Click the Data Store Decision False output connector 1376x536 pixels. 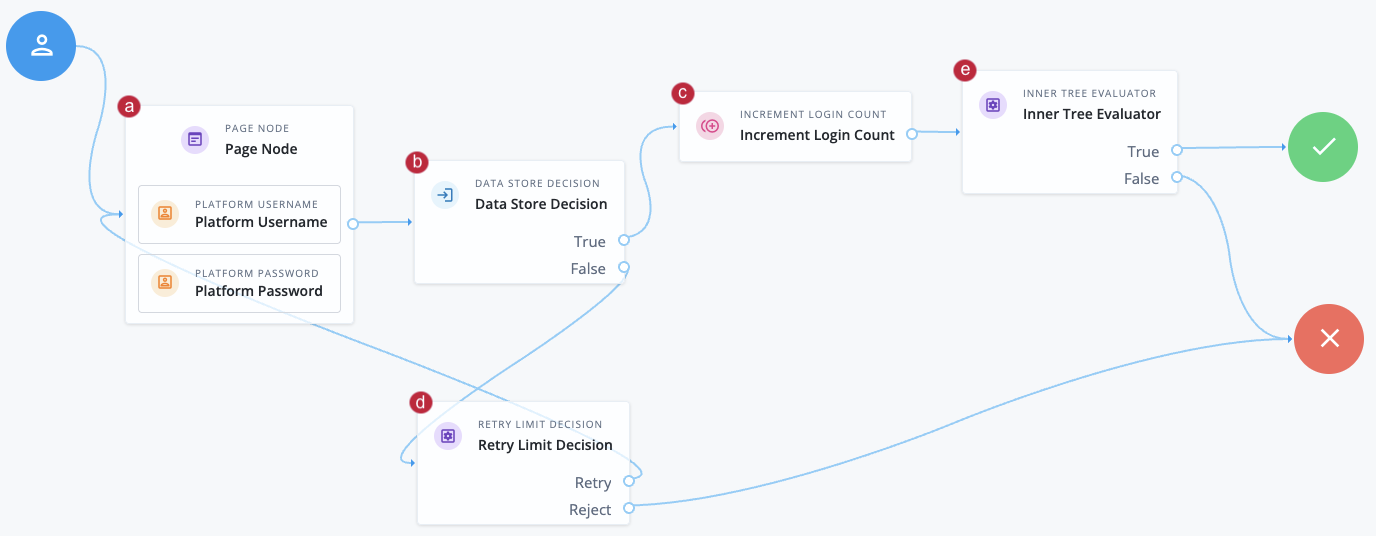pyautogui.click(x=624, y=267)
